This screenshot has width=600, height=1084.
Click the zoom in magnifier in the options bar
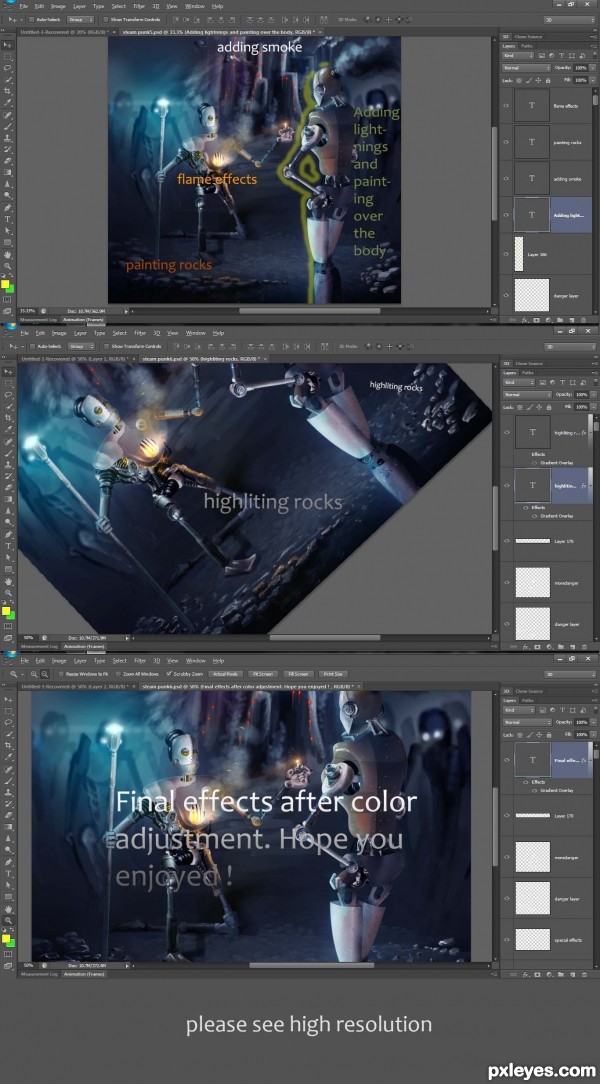(x=34, y=673)
